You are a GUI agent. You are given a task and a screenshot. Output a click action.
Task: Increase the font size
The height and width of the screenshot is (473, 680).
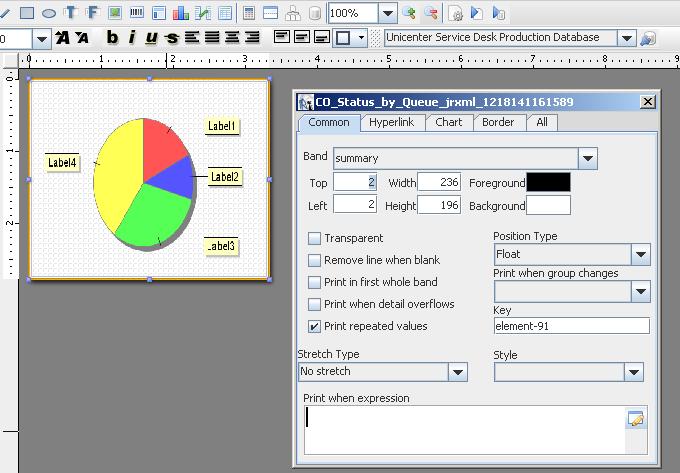pos(62,38)
